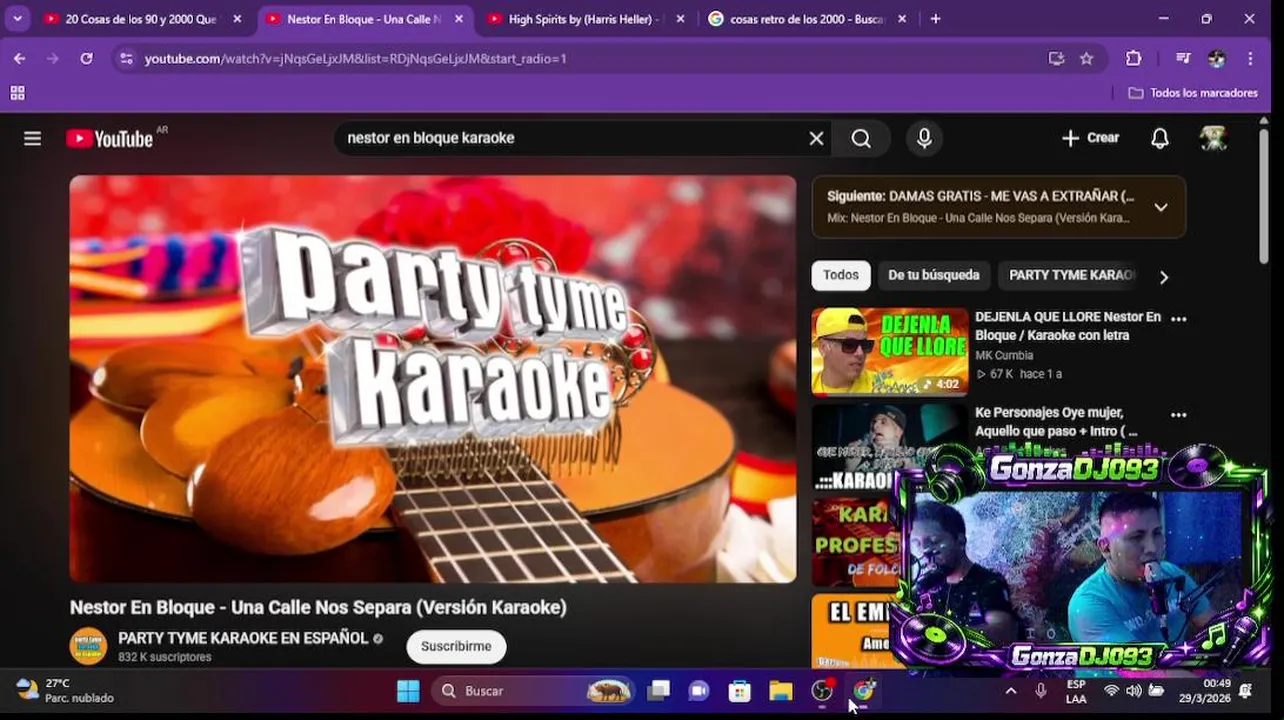Switch ESP LAA keyboard language

pos(1076,691)
